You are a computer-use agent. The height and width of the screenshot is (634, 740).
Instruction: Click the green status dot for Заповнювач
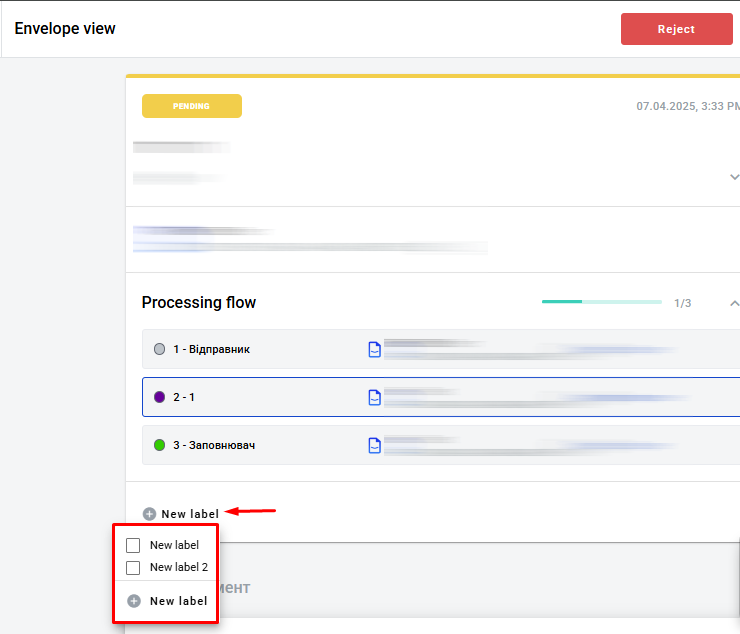point(159,445)
